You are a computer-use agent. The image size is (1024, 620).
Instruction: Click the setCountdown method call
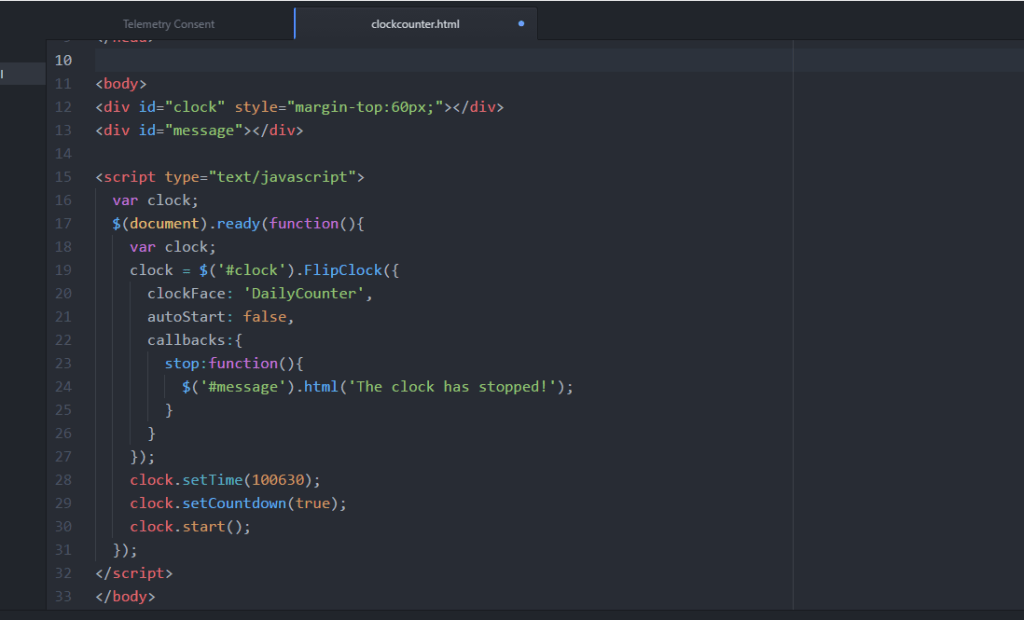[x=234, y=503]
